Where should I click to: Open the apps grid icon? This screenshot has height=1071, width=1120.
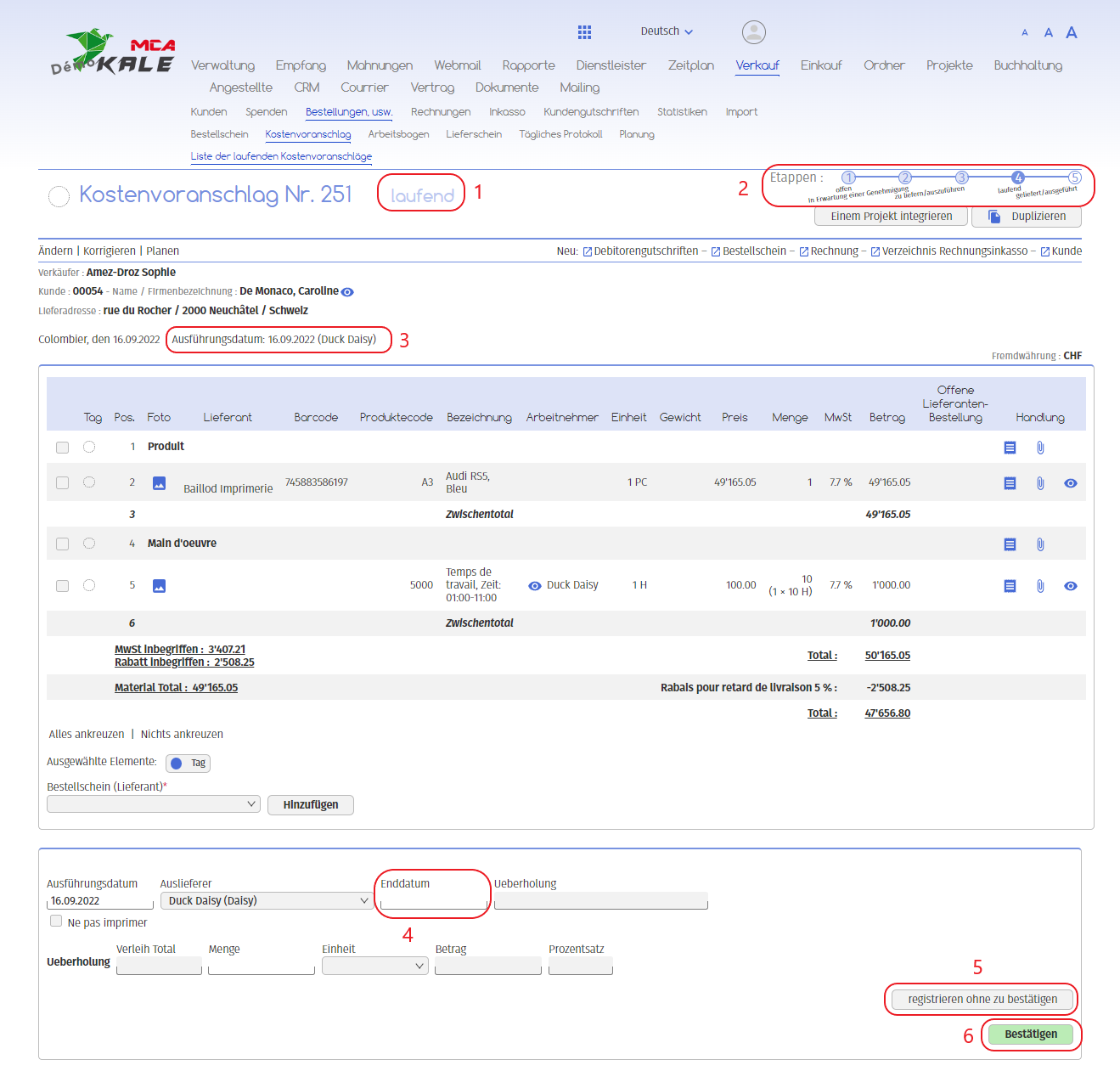pyautogui.click(x=584, y=32)
